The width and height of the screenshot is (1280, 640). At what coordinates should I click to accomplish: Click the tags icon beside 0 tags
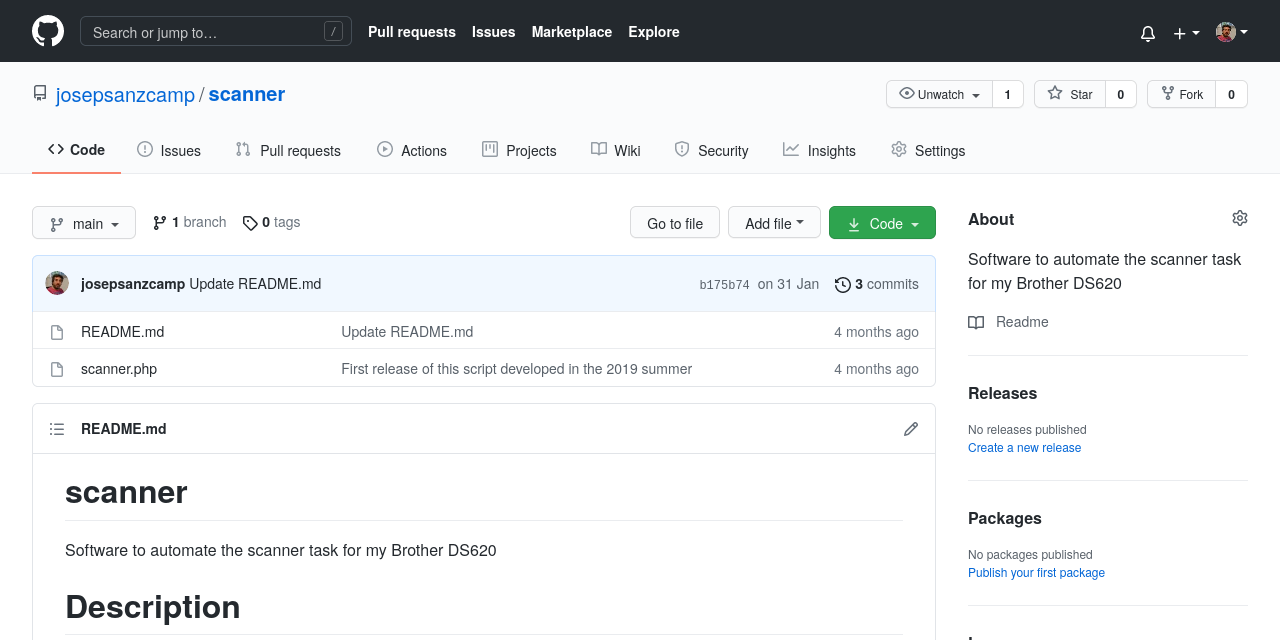(x=250, y=222)
